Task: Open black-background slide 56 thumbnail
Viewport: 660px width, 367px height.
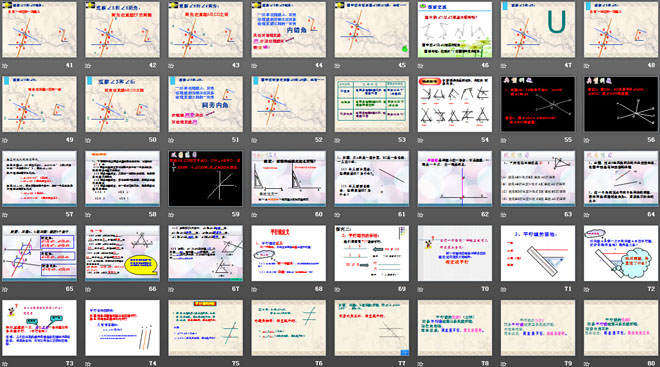Action: 621,104
